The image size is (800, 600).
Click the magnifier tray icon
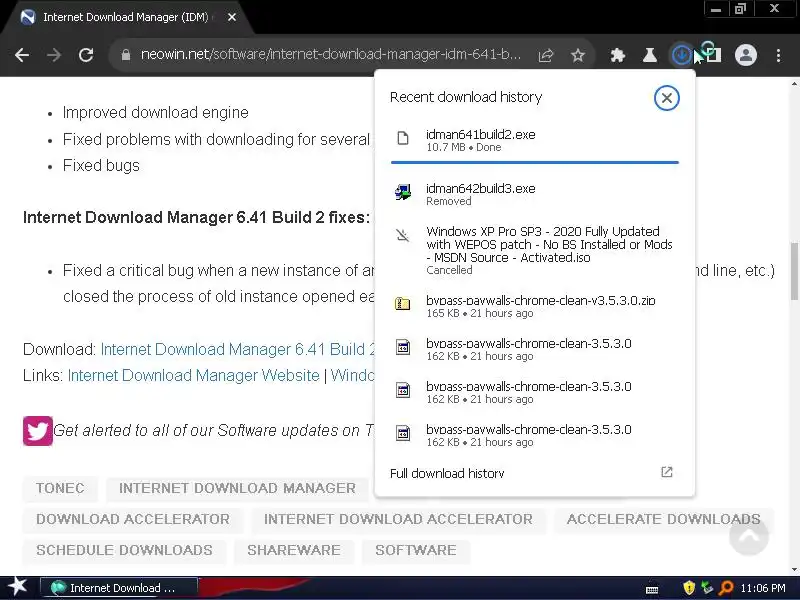(725, 588)
